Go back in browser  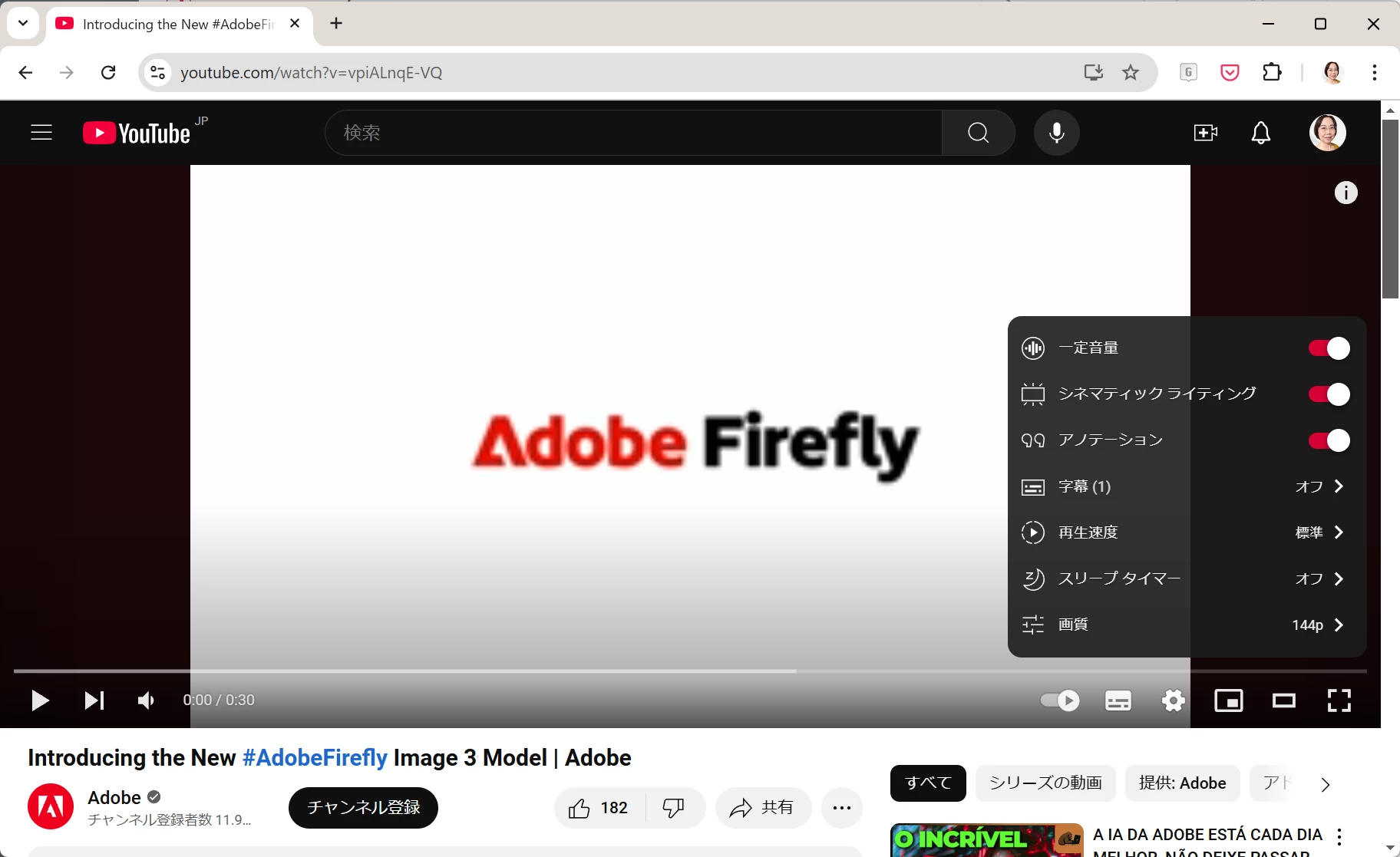pyautogui.click(x=25, y=73)
